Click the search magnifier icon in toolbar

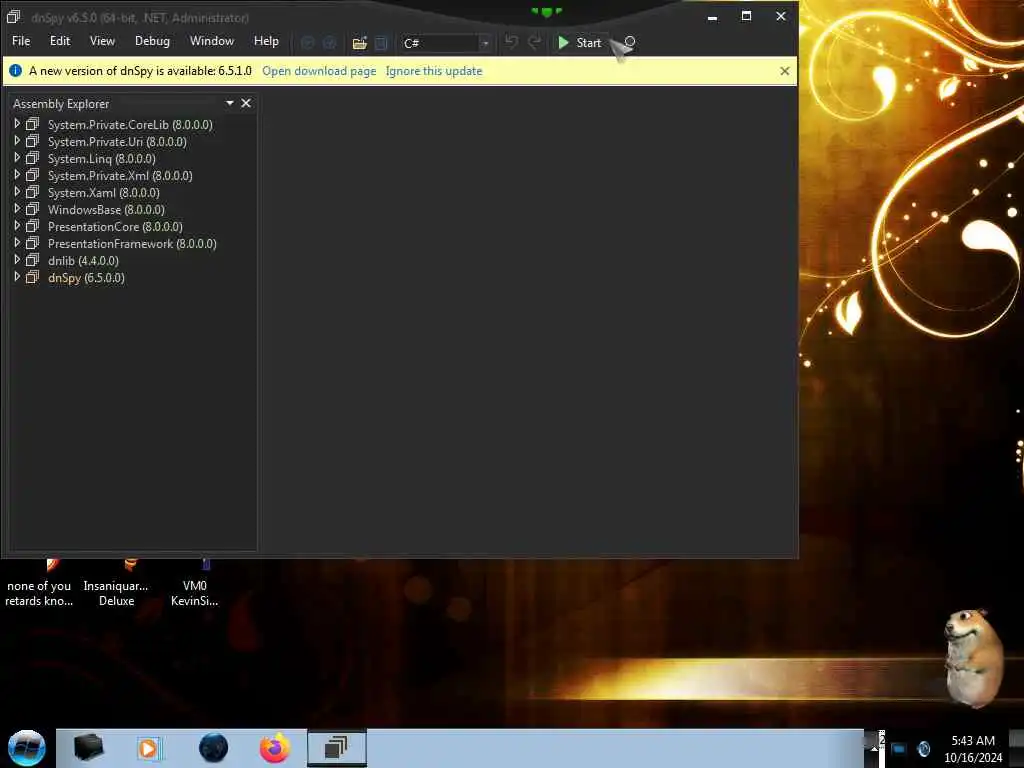click(630, 42)
